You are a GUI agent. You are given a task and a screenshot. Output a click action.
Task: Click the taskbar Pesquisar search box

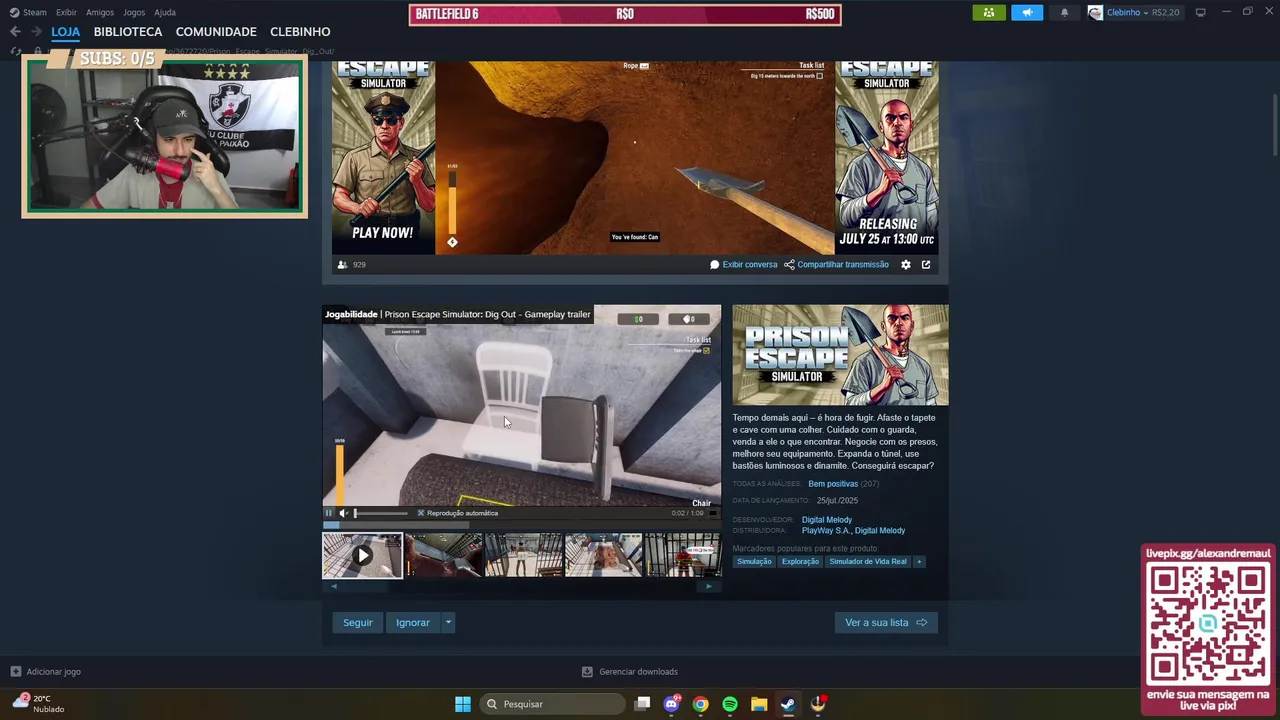click(x=552, y=704)
